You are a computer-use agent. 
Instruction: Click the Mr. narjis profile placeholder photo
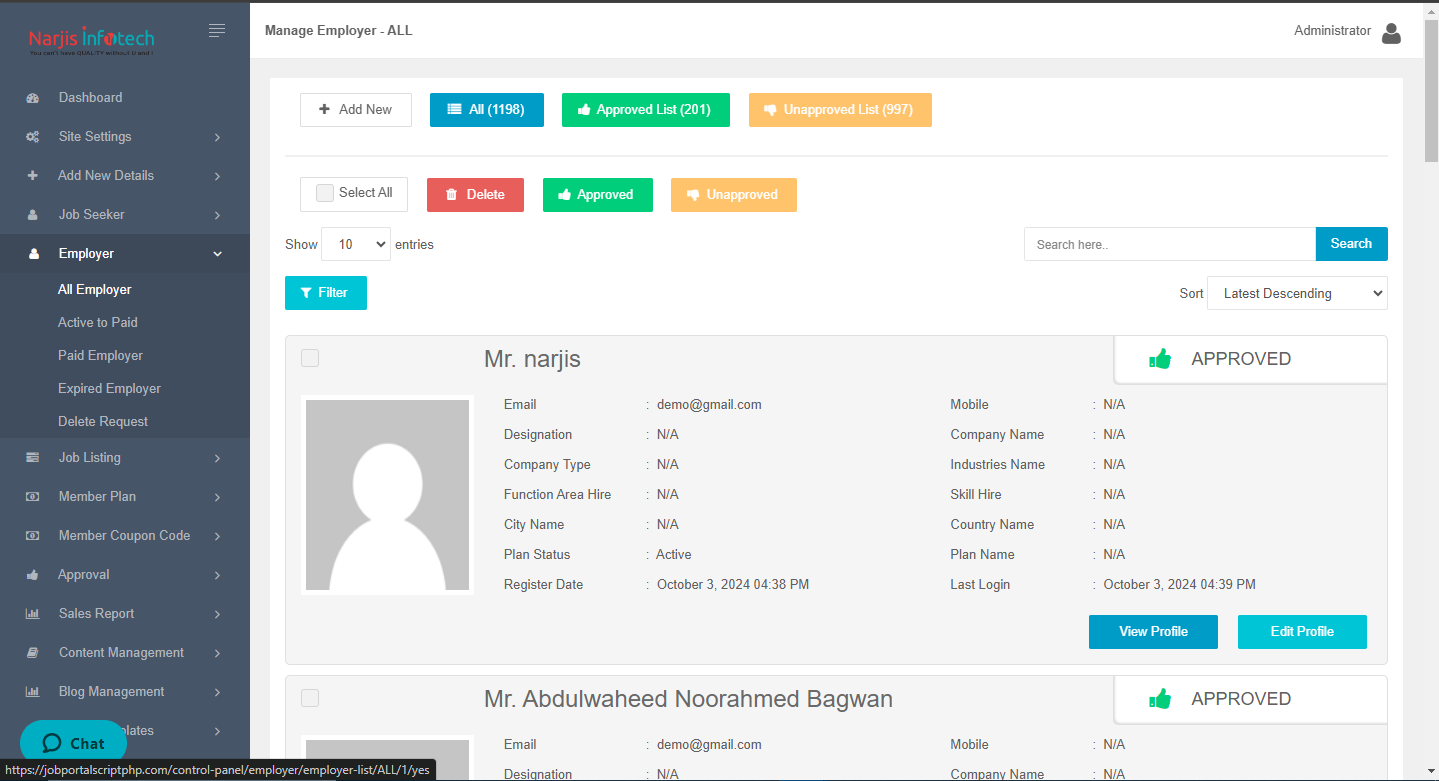pyautogui.click(x=387, y=495)
